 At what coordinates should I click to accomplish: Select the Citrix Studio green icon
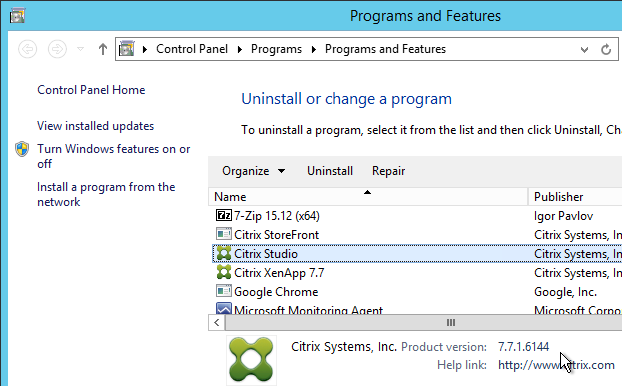[x=224, y=253]
